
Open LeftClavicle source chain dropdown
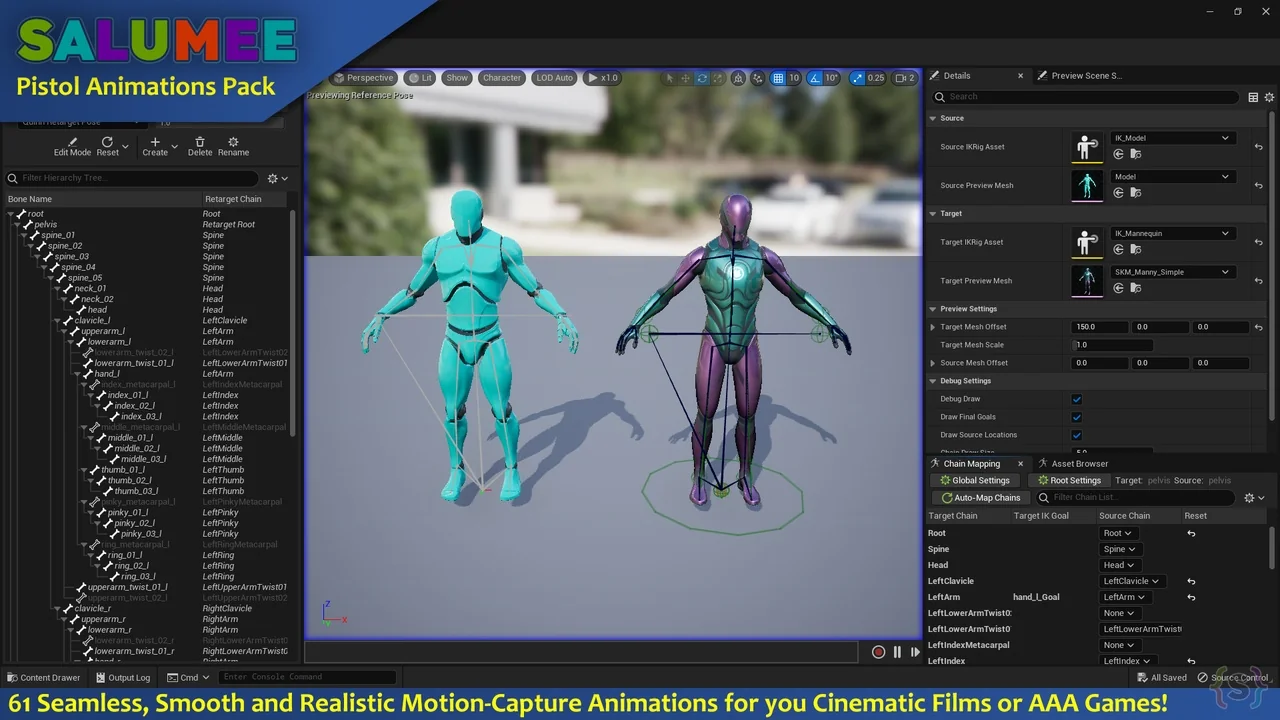[x=1131, y=581]
